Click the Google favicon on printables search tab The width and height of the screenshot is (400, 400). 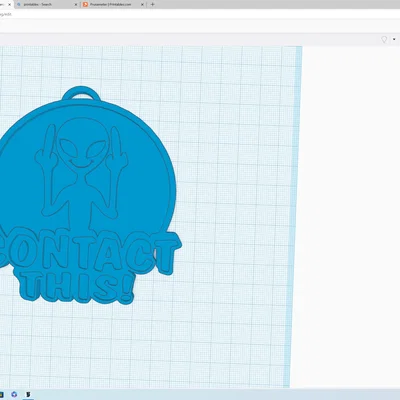pyautogui.click(x=18, y=4)
